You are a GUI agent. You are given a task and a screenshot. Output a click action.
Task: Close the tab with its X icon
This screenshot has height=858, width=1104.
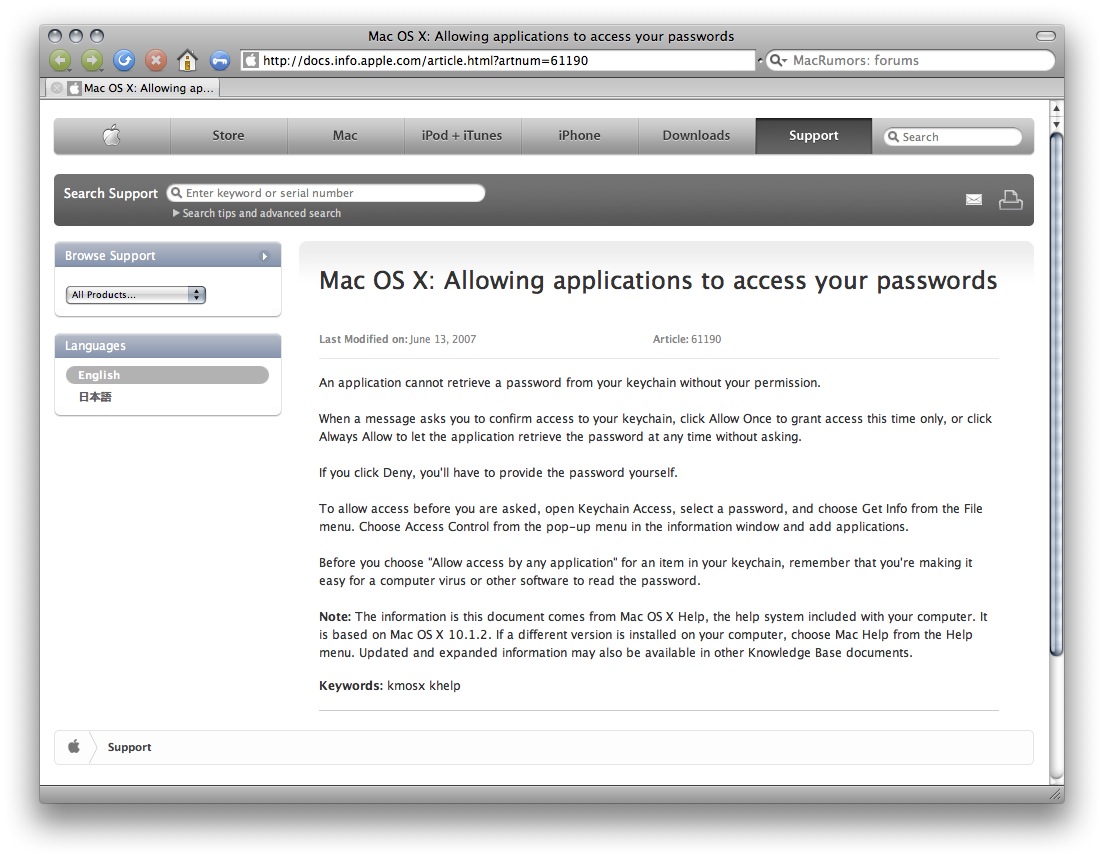57,88
